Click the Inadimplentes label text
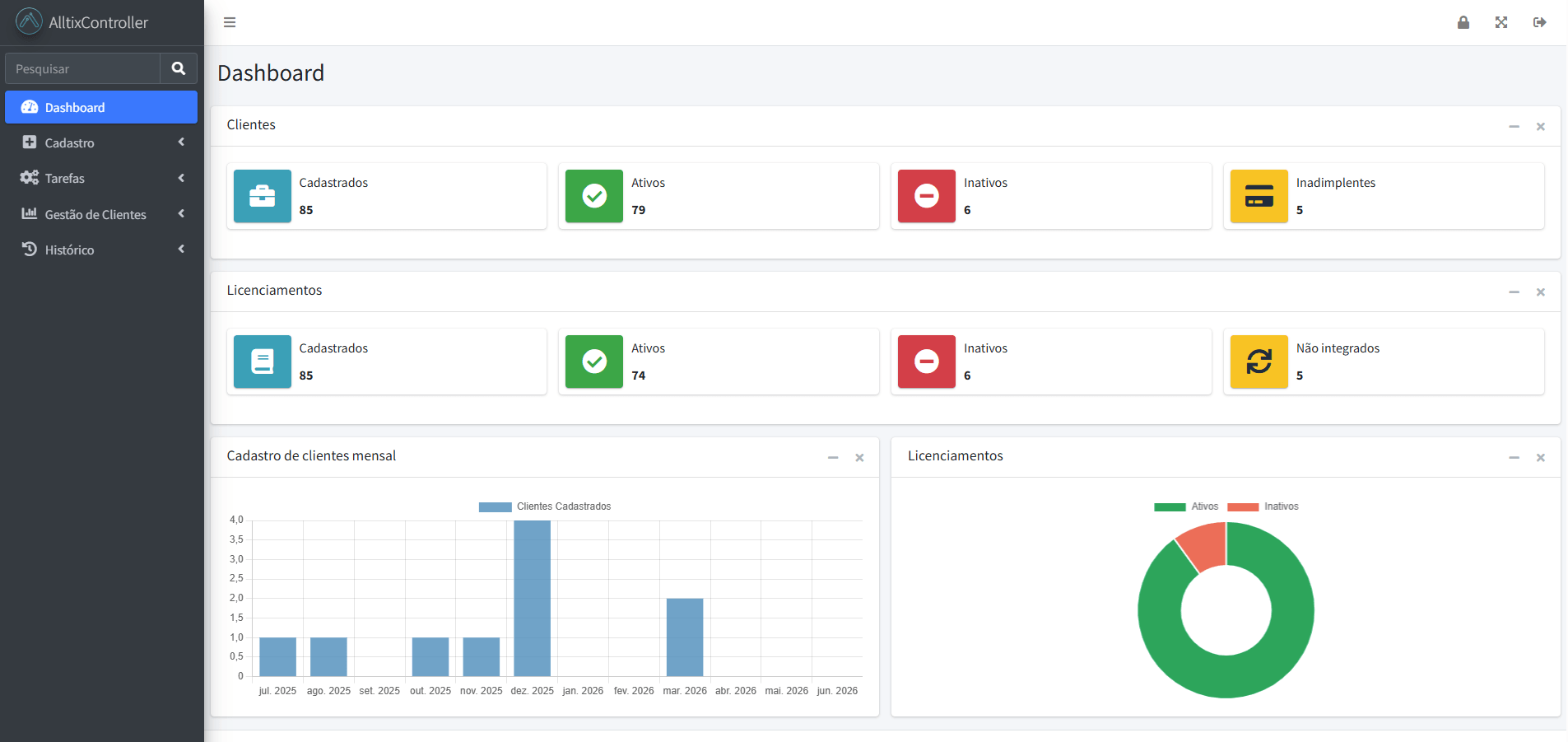 [x=1336, y=183]
